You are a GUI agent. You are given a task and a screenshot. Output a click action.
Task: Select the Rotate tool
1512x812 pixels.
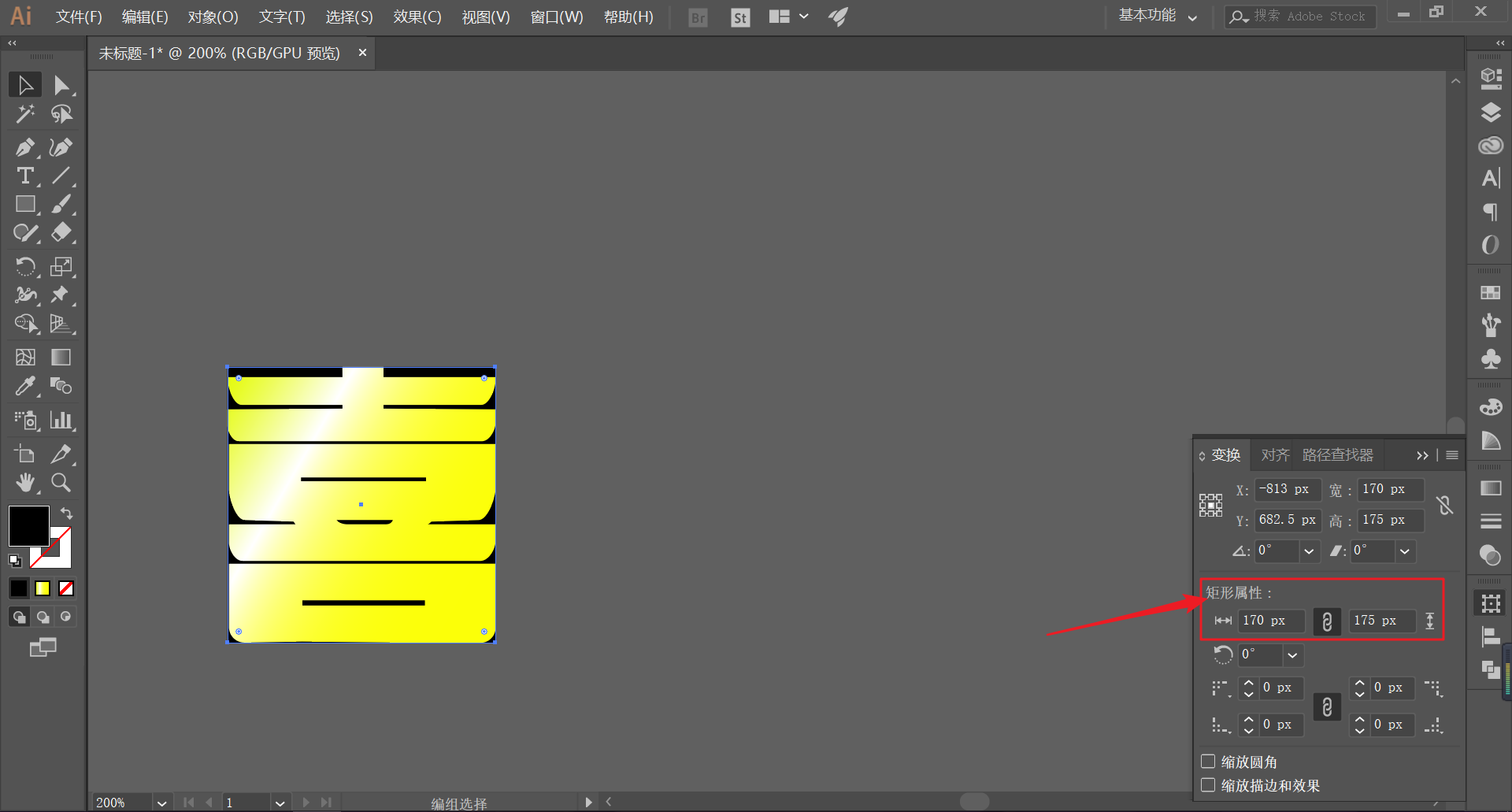tap(25, 266)
